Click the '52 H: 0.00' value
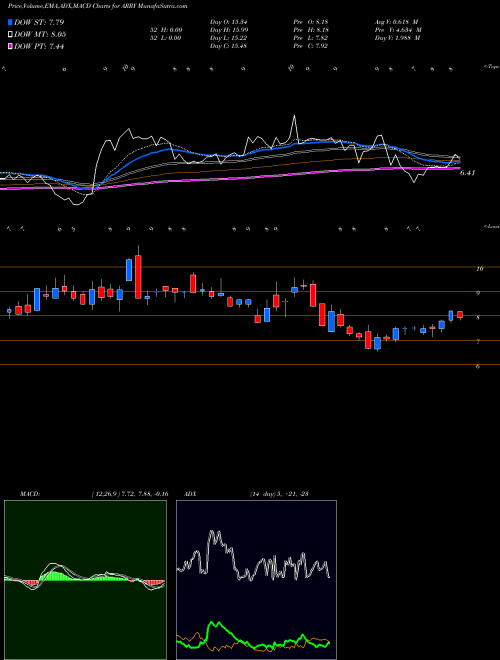The height and width of the screenshot is (660, 500). tap(166, 30)
